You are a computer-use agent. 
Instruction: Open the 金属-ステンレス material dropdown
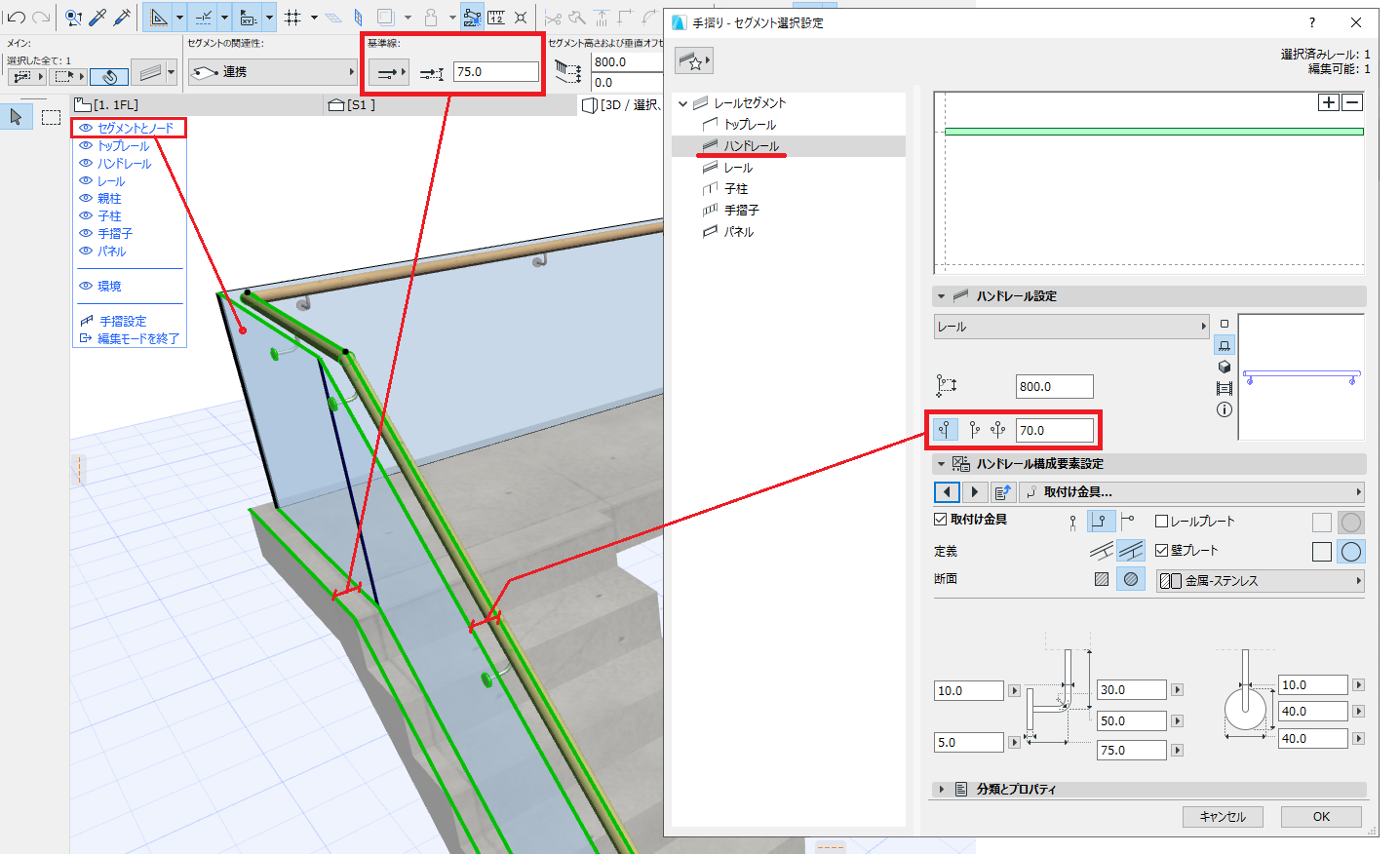(x=1260, y=581)
